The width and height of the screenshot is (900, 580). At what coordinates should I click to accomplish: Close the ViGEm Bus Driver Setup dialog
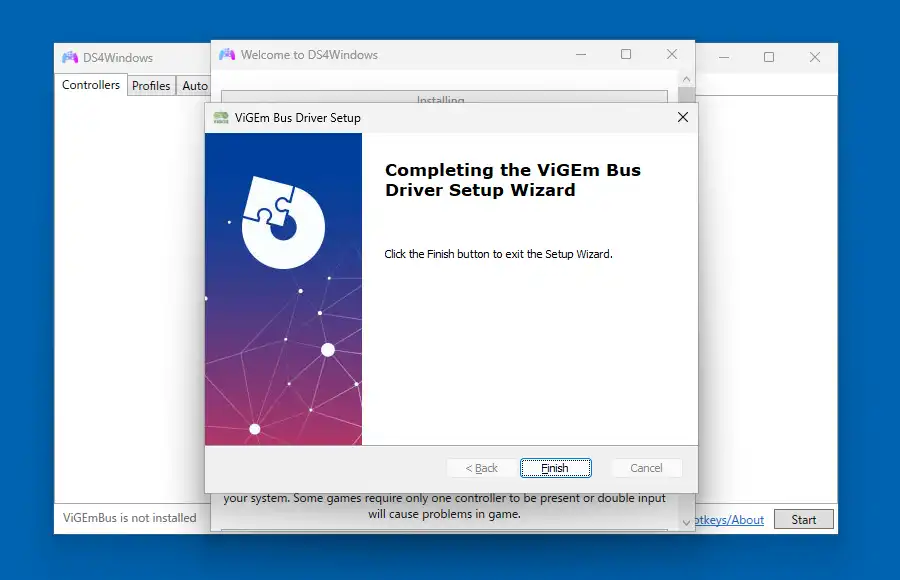(x=682, y=117)
